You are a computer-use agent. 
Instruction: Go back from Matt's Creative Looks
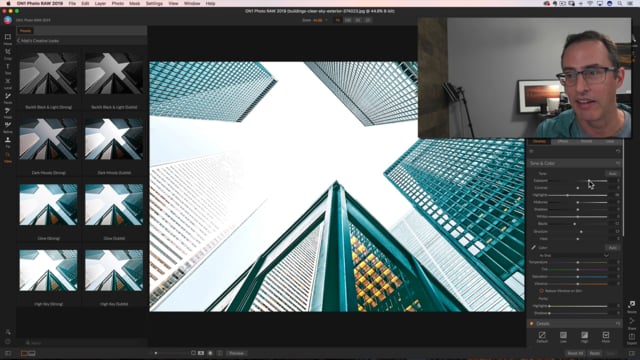click(18, 41)
